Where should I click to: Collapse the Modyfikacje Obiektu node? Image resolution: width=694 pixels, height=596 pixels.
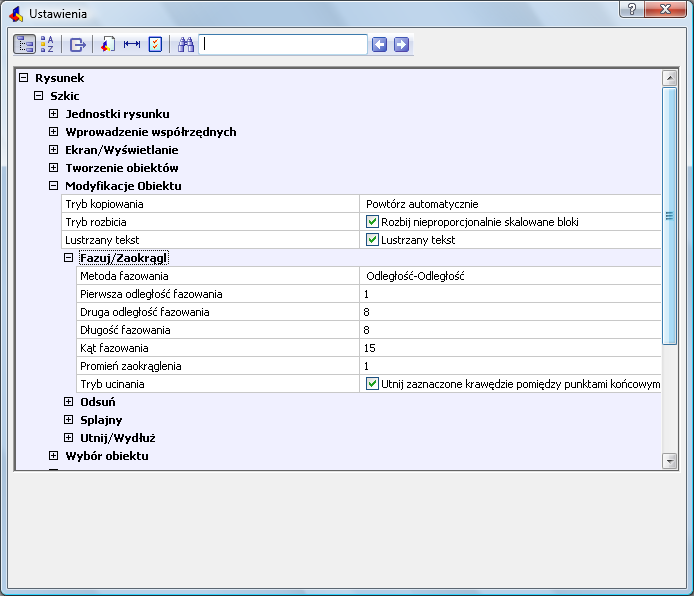(x=53, y=186)
